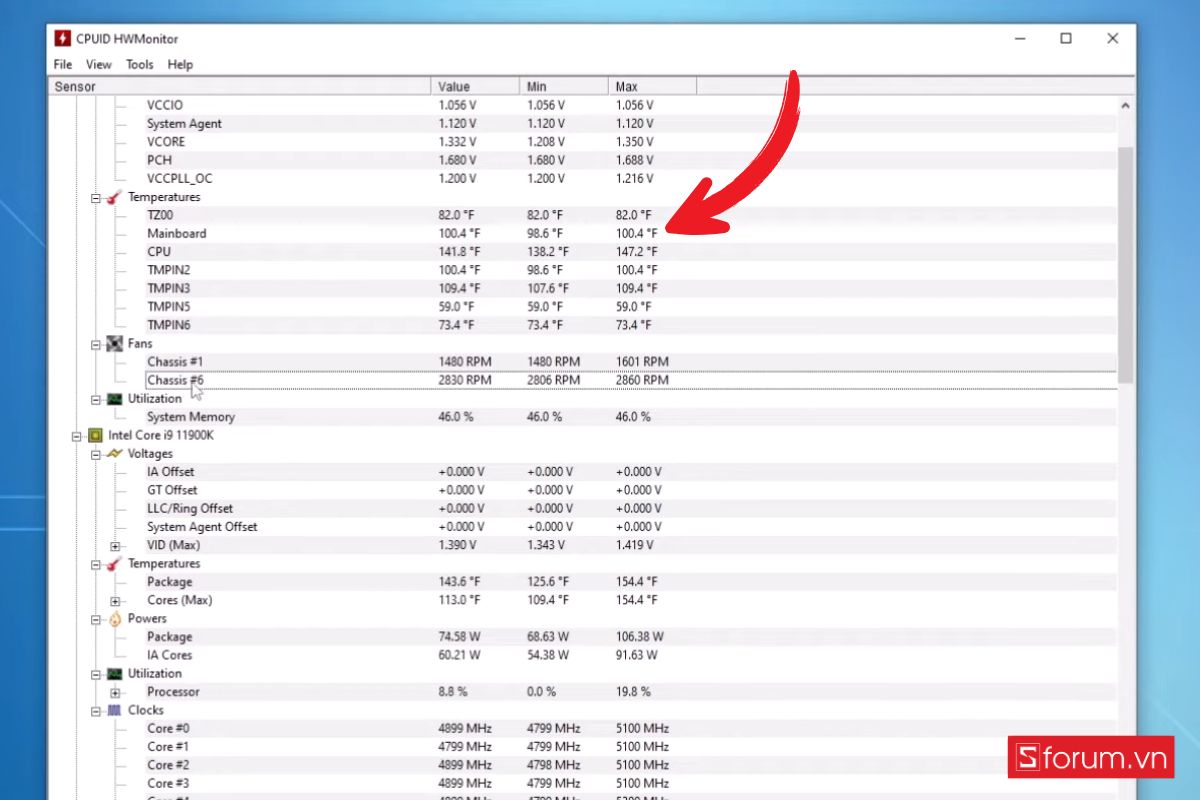The image size is (1200, 800).
Task: Open the View menu
Action: (x=99, y=65)
